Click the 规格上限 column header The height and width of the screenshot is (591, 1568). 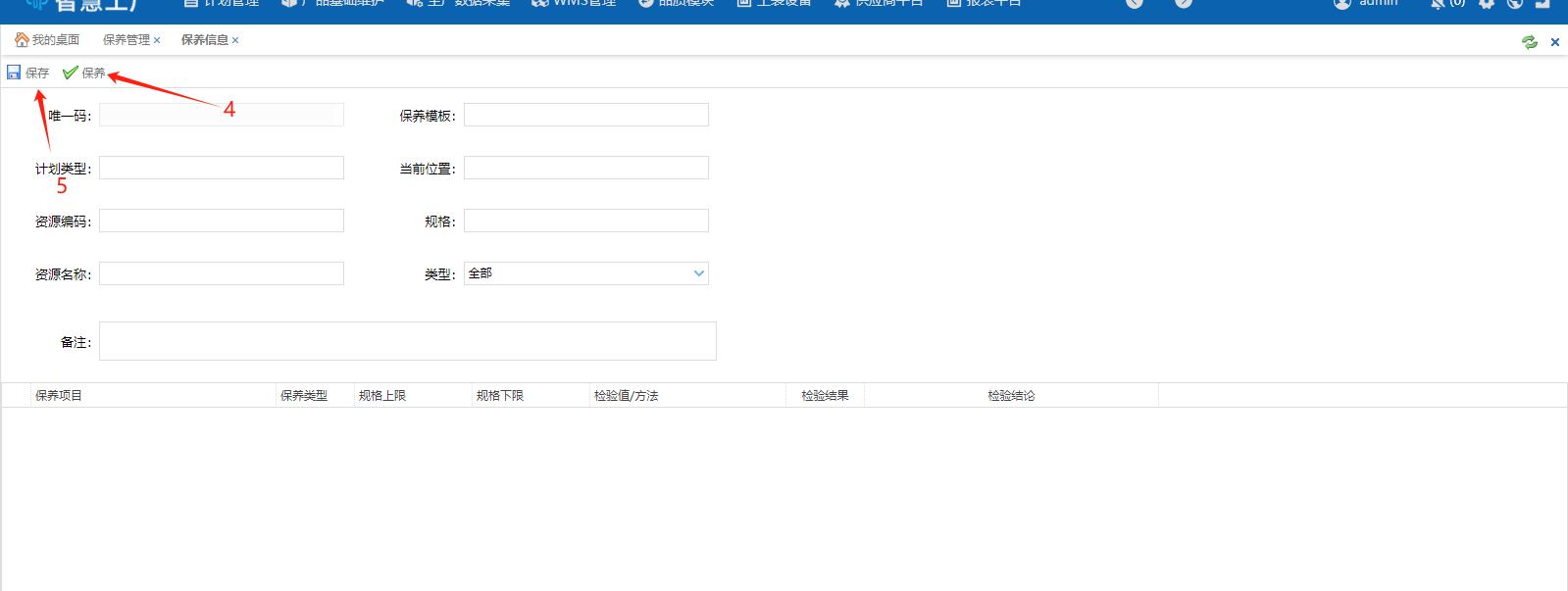(x=382, y=396)
